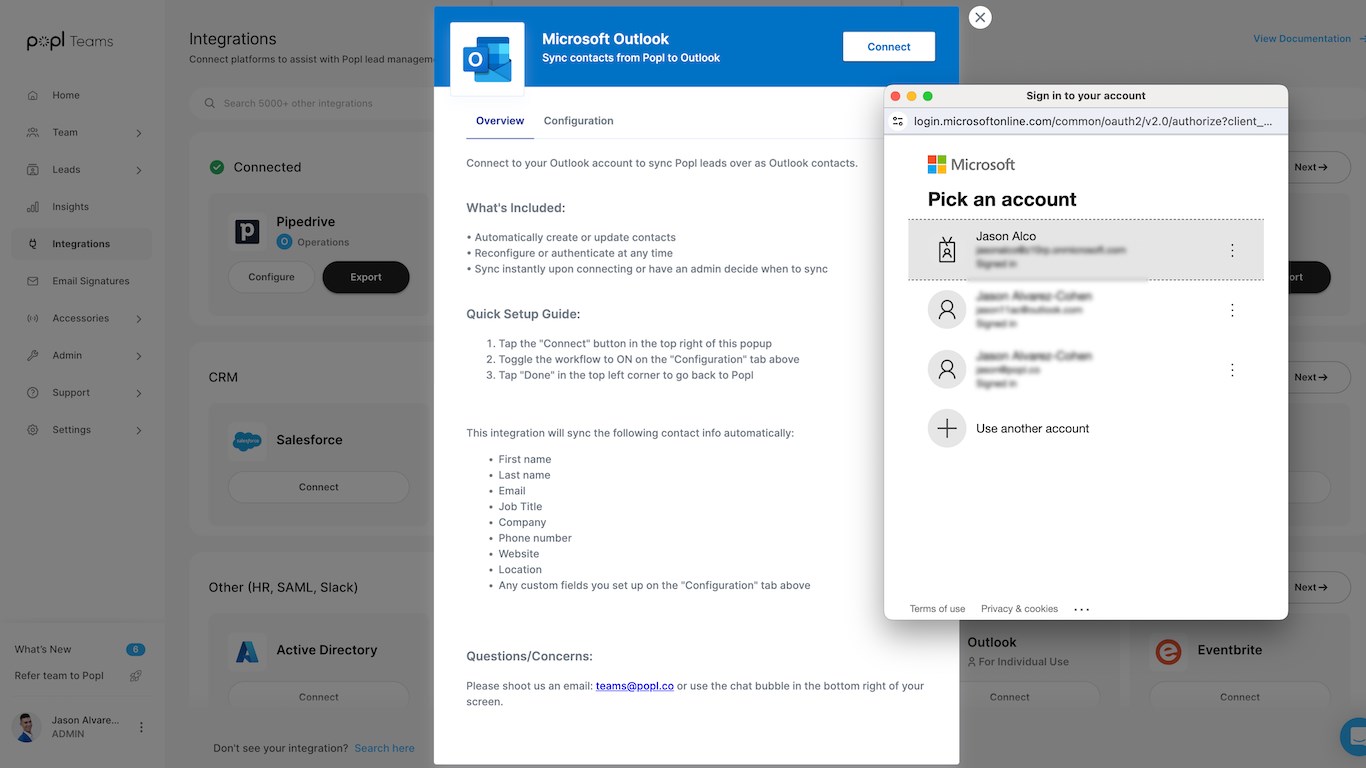Viewport: 1366px width, 768px height.
Task: Click Connect under Eventbrite
Action: (x=1240, y=697)
